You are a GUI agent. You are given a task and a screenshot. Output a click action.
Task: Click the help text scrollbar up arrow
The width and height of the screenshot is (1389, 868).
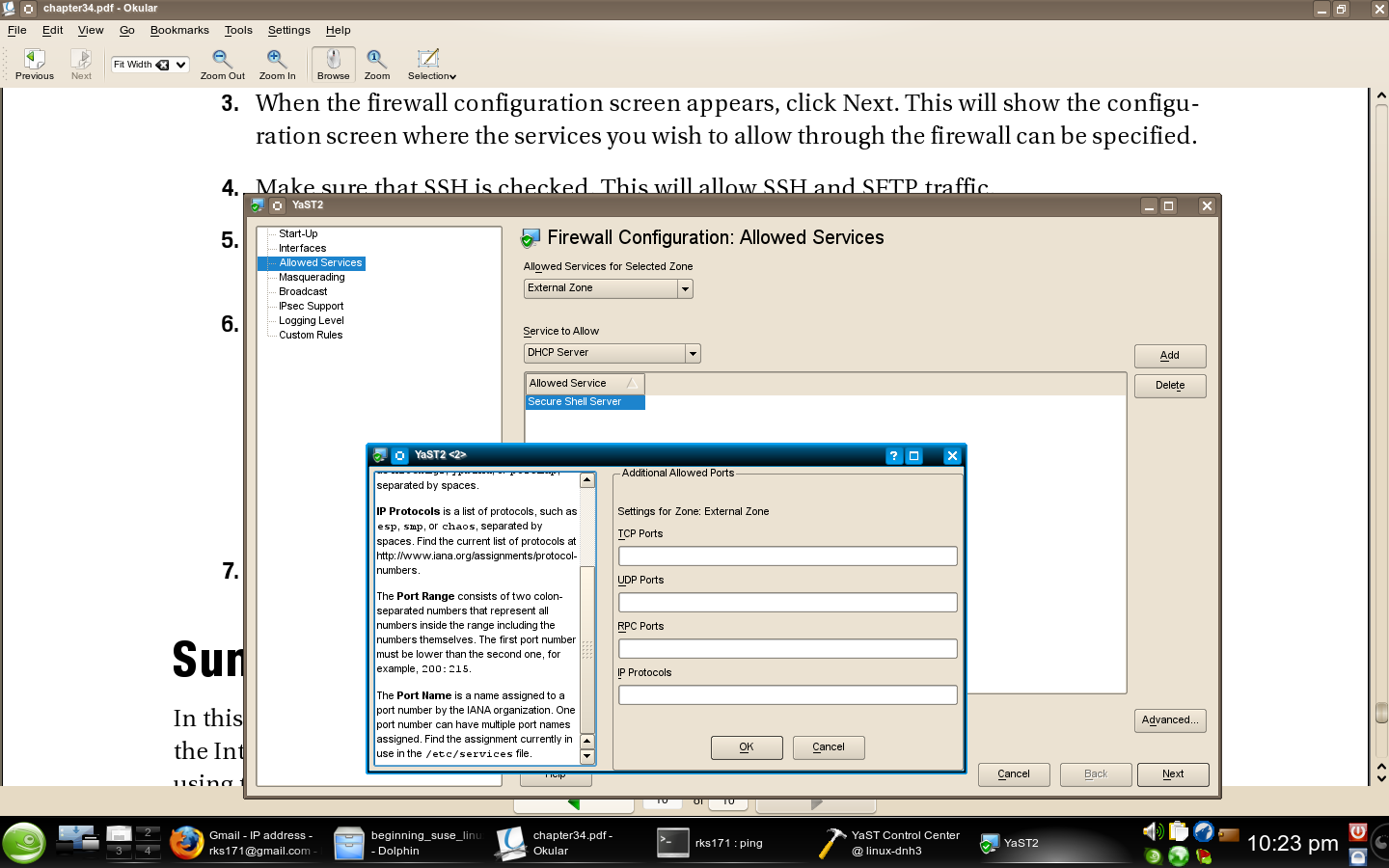[587, 480]
